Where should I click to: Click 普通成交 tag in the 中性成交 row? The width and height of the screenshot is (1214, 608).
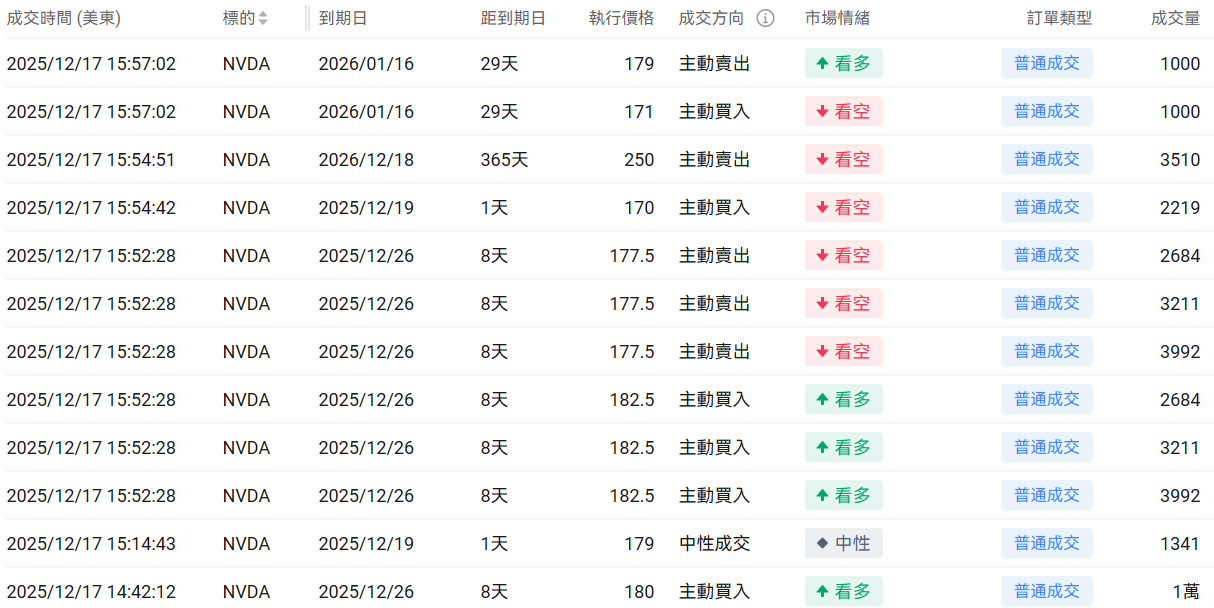click(1046, 544)
